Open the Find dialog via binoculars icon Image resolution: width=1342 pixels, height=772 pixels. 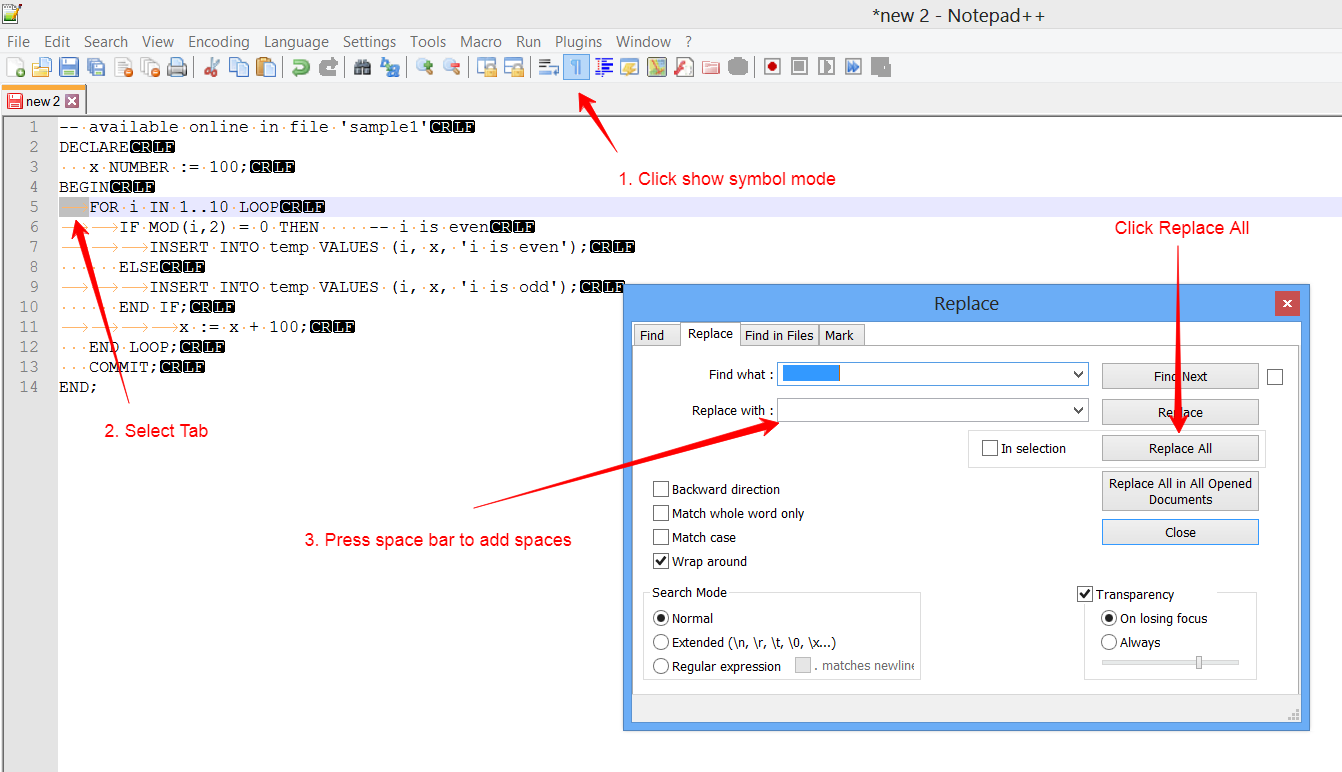[x=363, y=66]
